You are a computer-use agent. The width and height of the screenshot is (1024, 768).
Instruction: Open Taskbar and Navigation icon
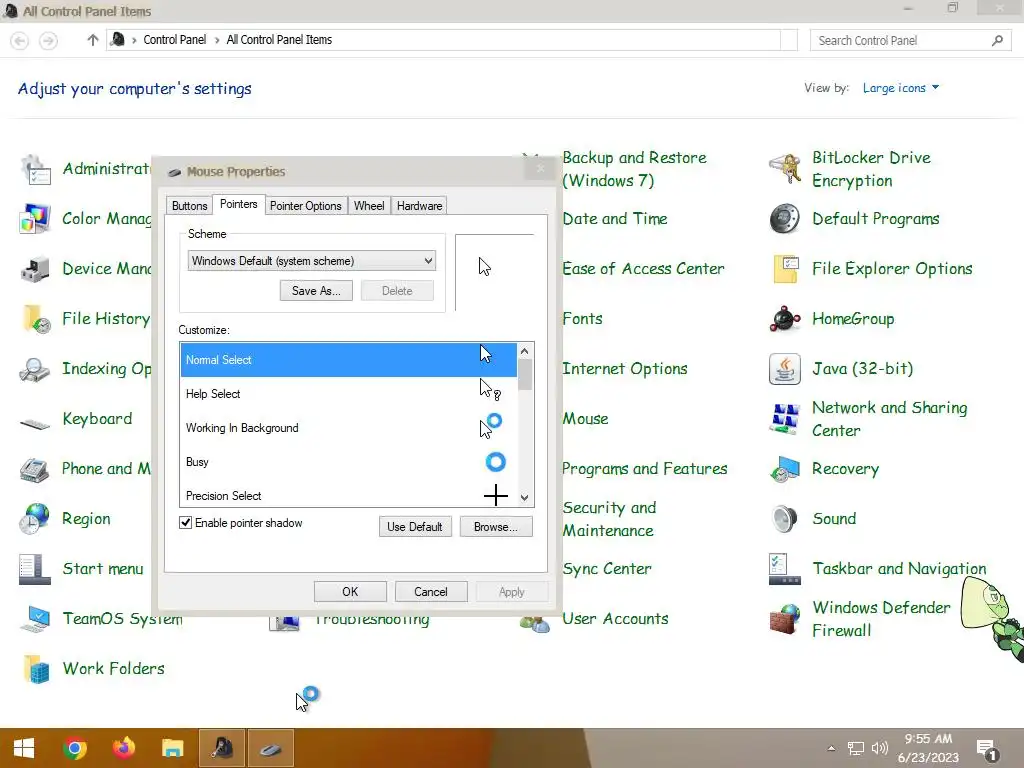click(784, 569)
